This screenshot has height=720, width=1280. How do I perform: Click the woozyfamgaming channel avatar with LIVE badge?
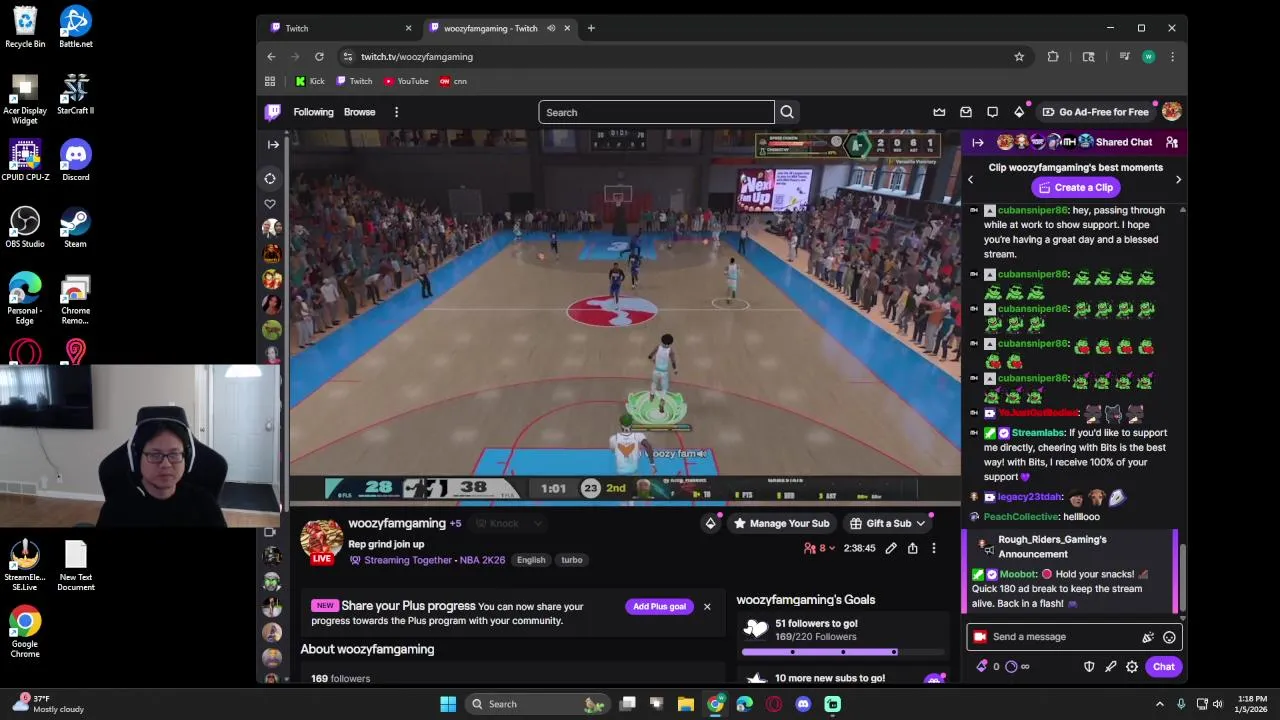pyautogui.click(x=322, y=541)
